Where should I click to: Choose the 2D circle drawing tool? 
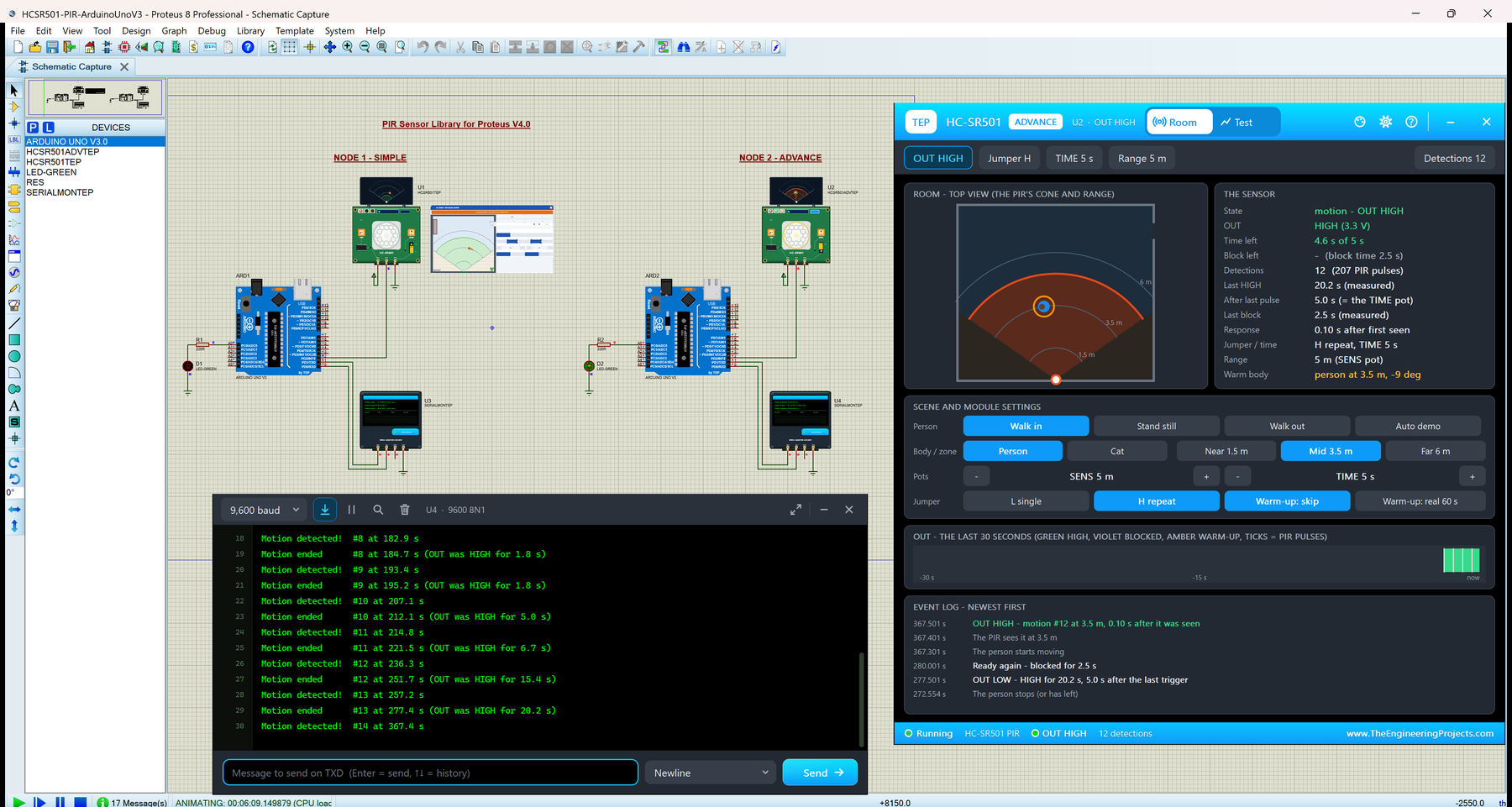pos(14,356)
